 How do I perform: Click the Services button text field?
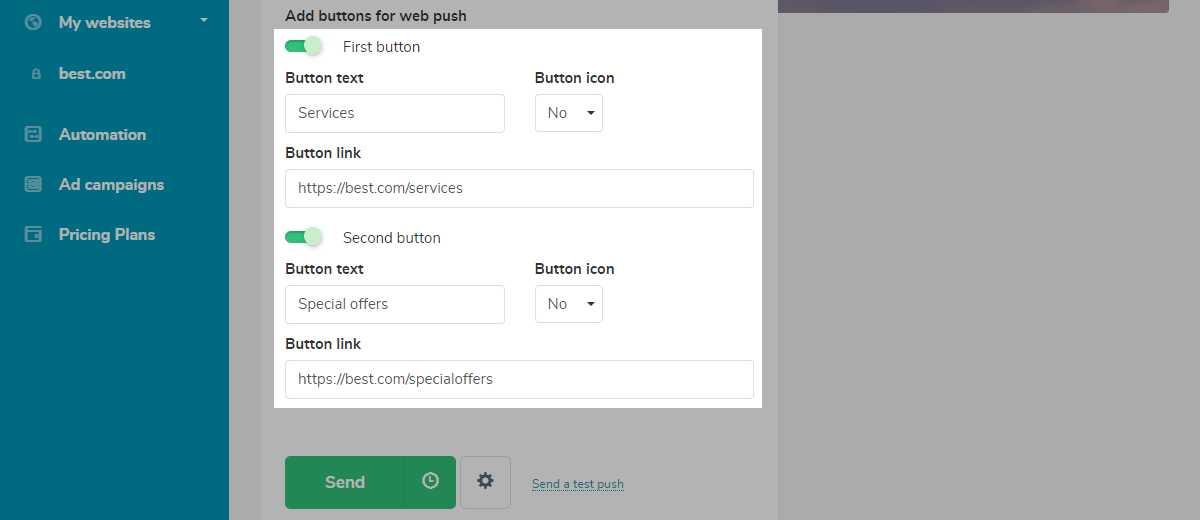(x=394, y=113)
